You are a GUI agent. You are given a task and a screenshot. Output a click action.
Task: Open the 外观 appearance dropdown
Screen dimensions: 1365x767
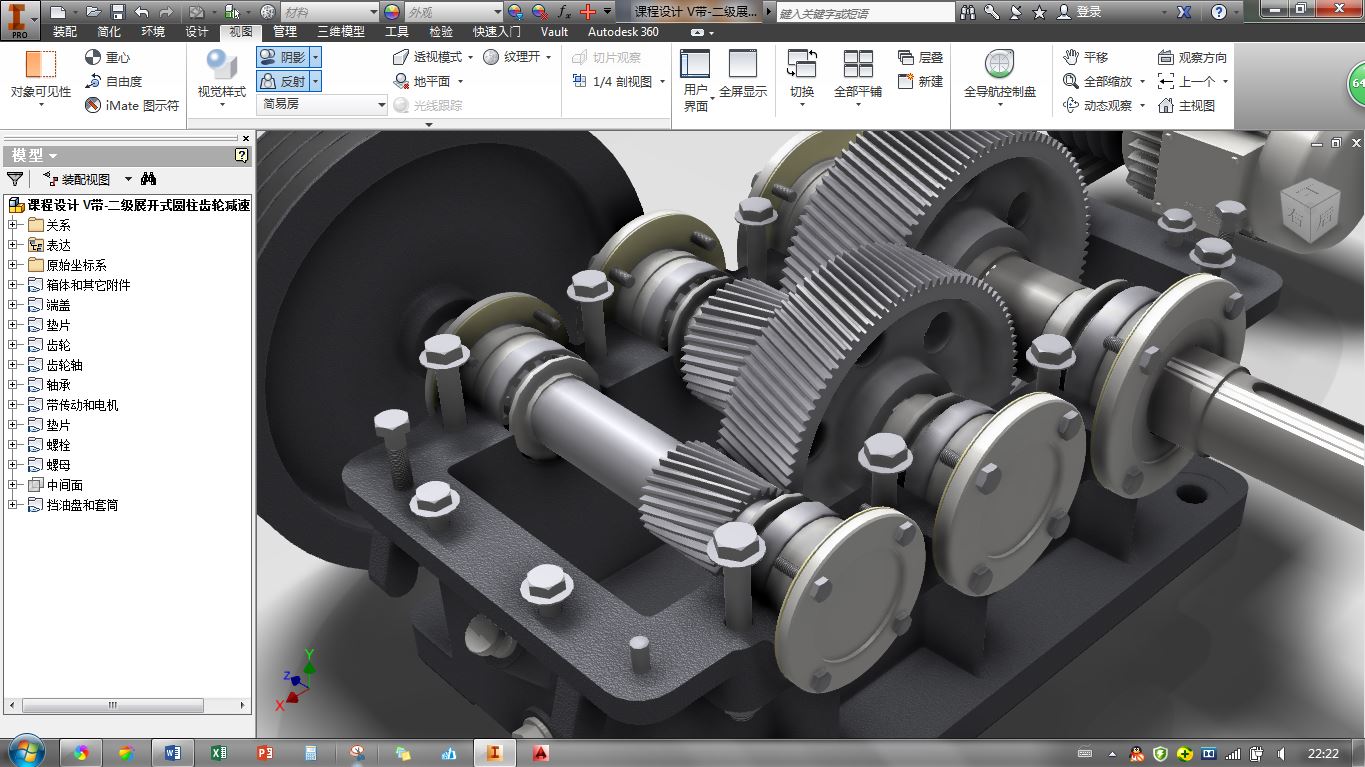[x=453, y=12]
